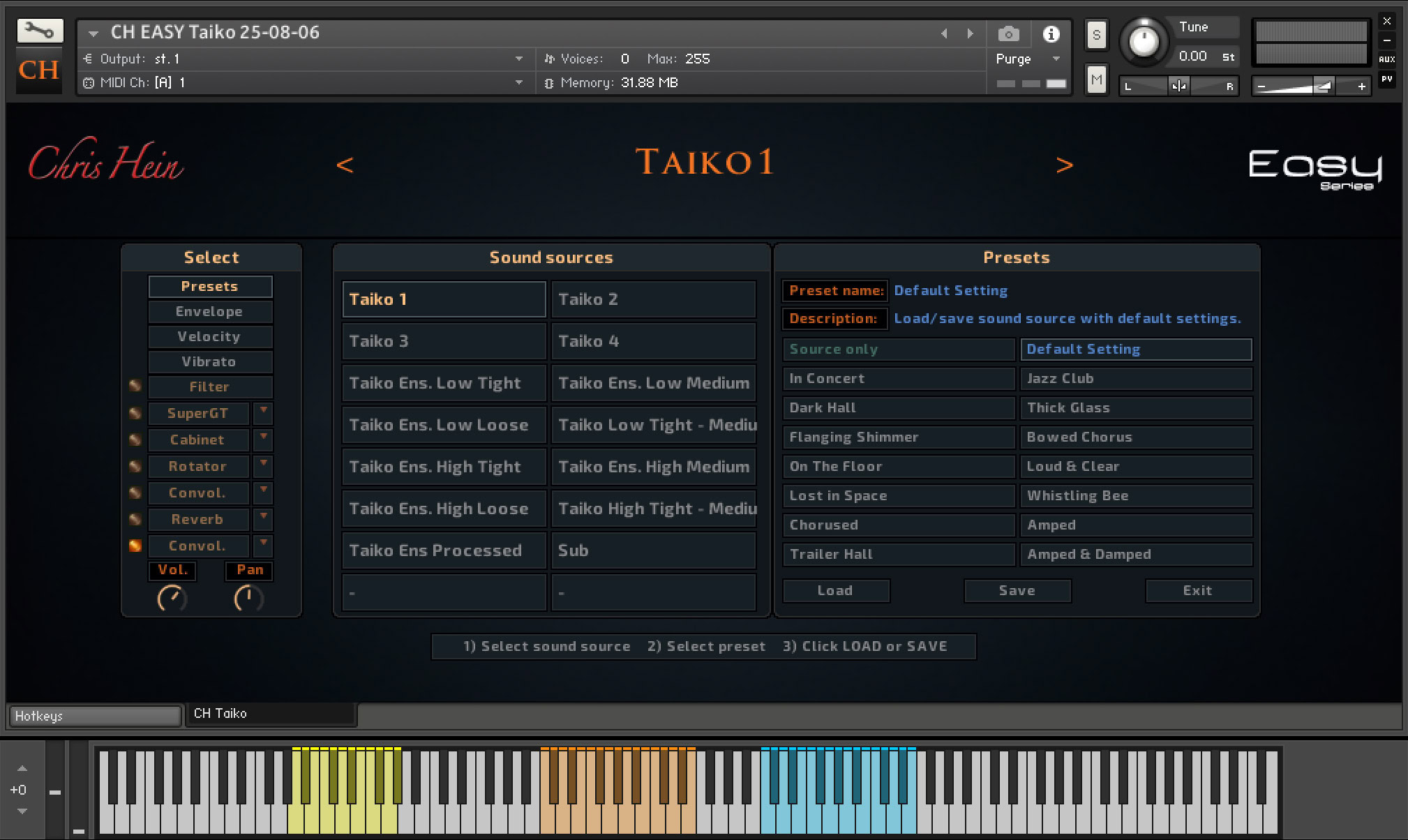Open the instrument name dropdown arrow

point(93,33)
